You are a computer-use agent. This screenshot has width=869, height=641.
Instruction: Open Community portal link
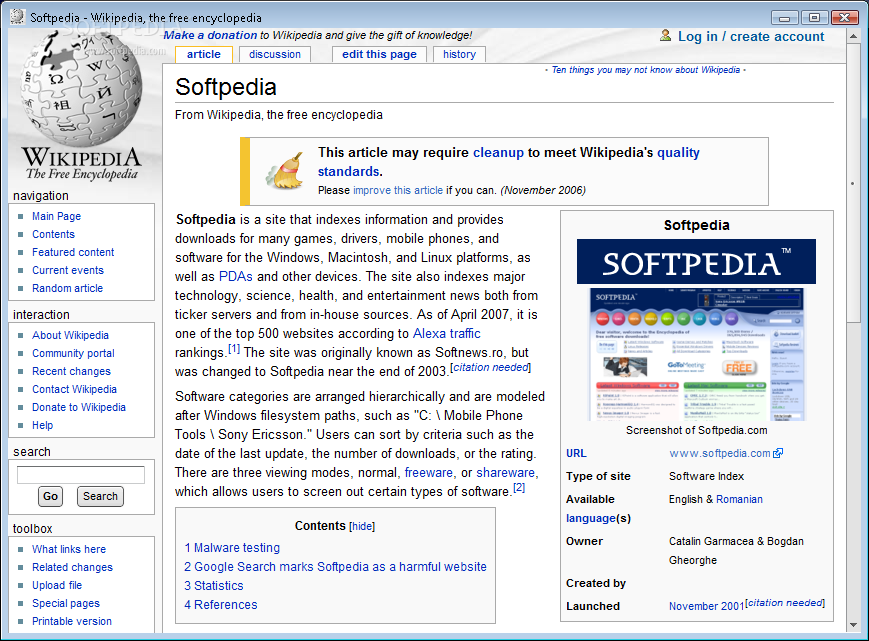(73, 353)
